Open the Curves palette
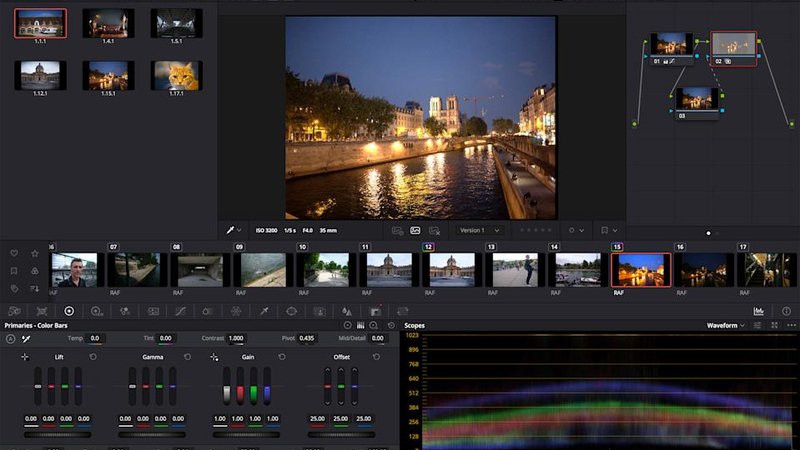Screen dimensions: 800x450 tap(180, 311)
